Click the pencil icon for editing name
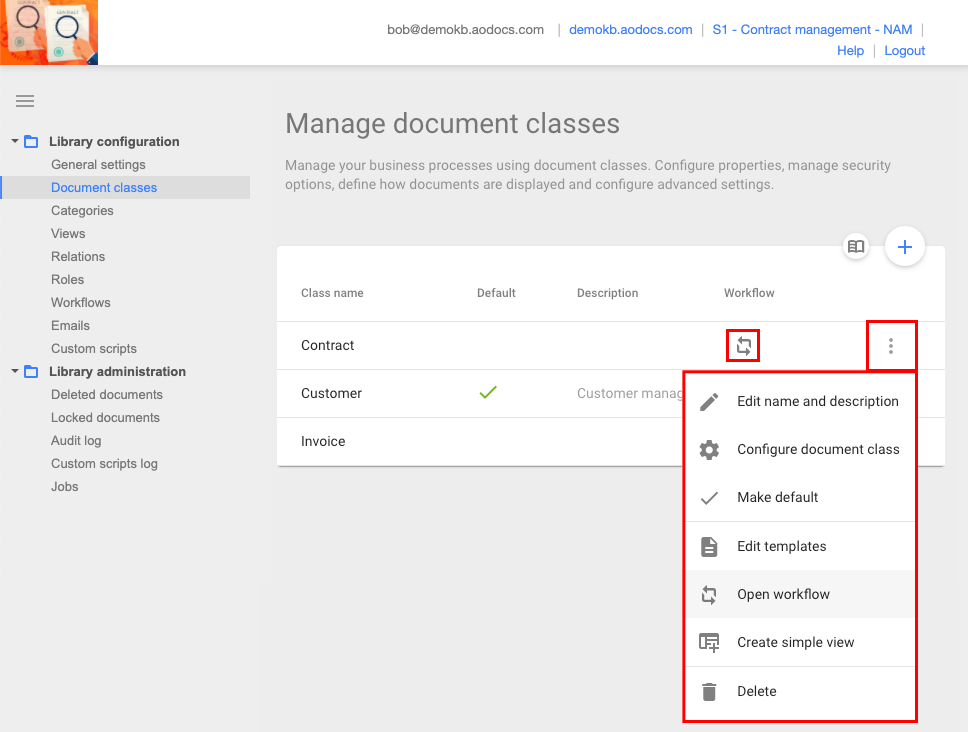The width and height of the screenshot is (968, 732). [709, 402]
